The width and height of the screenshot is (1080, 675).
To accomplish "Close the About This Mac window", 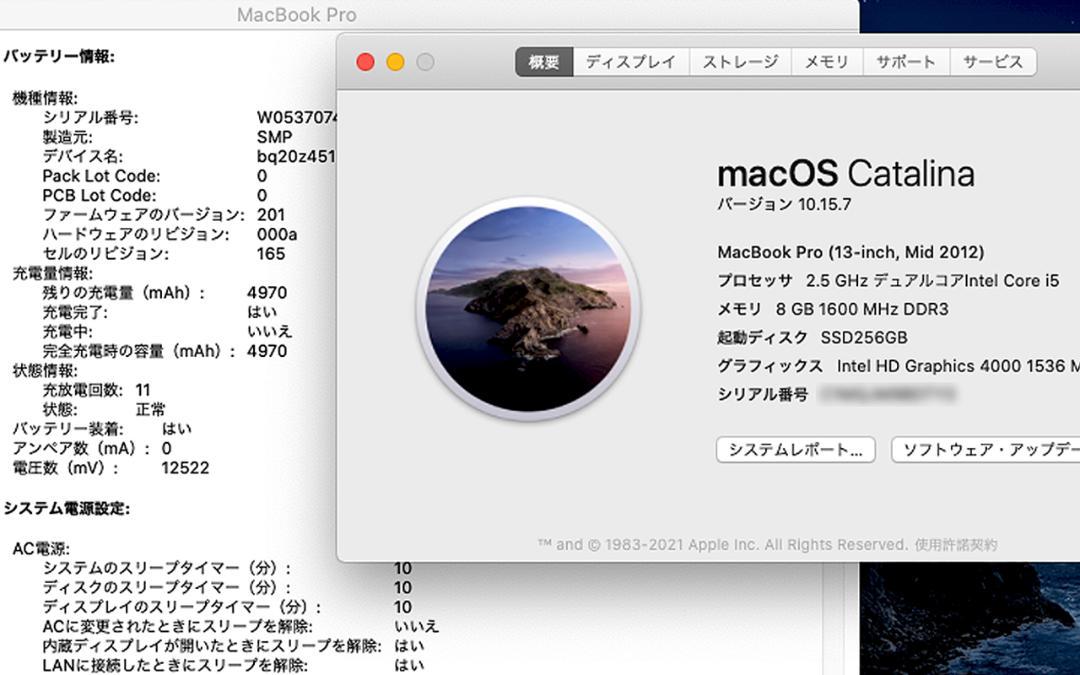I will 365,62.
